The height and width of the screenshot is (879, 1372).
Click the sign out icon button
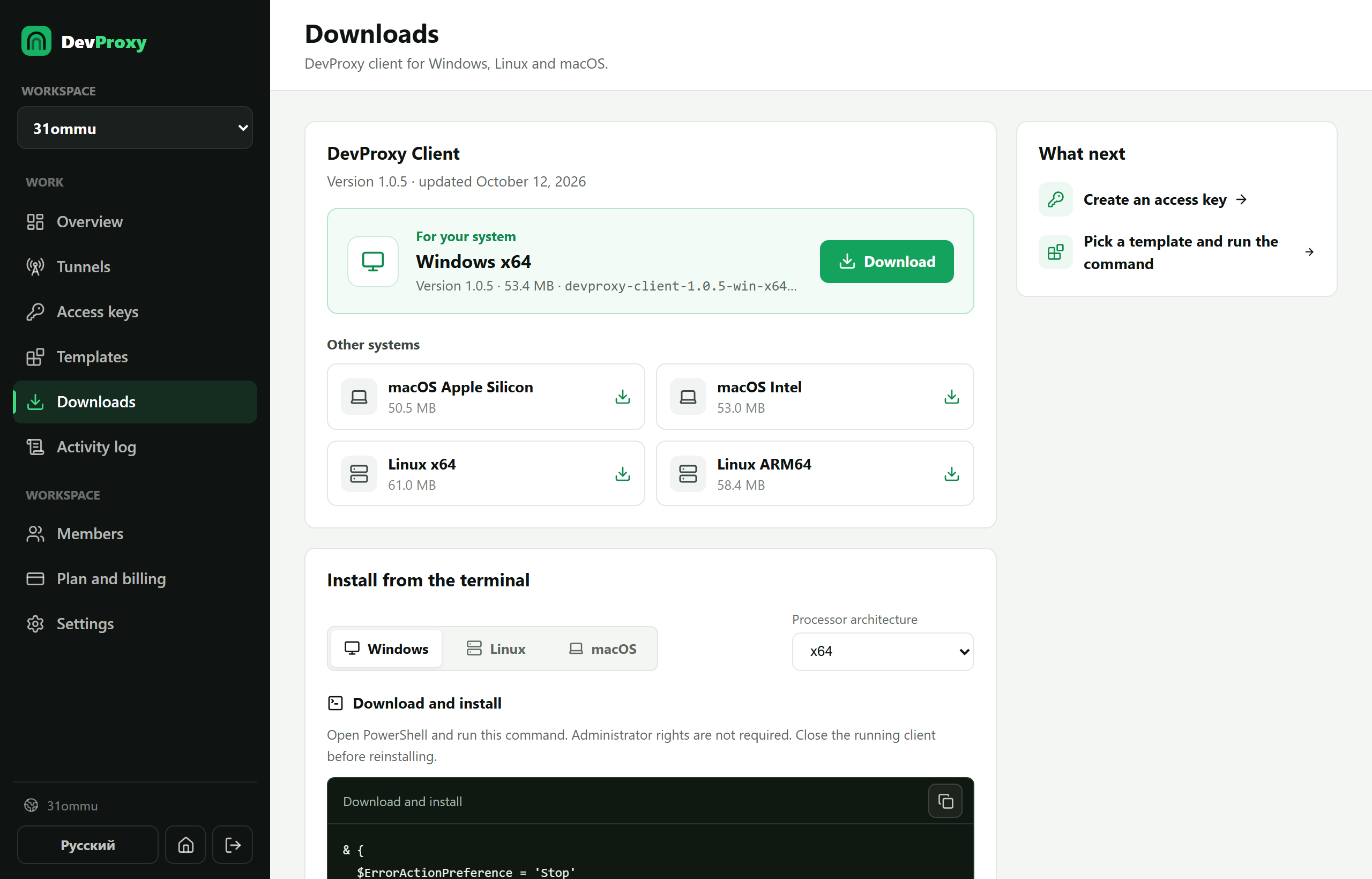click(x=232, y=845)
